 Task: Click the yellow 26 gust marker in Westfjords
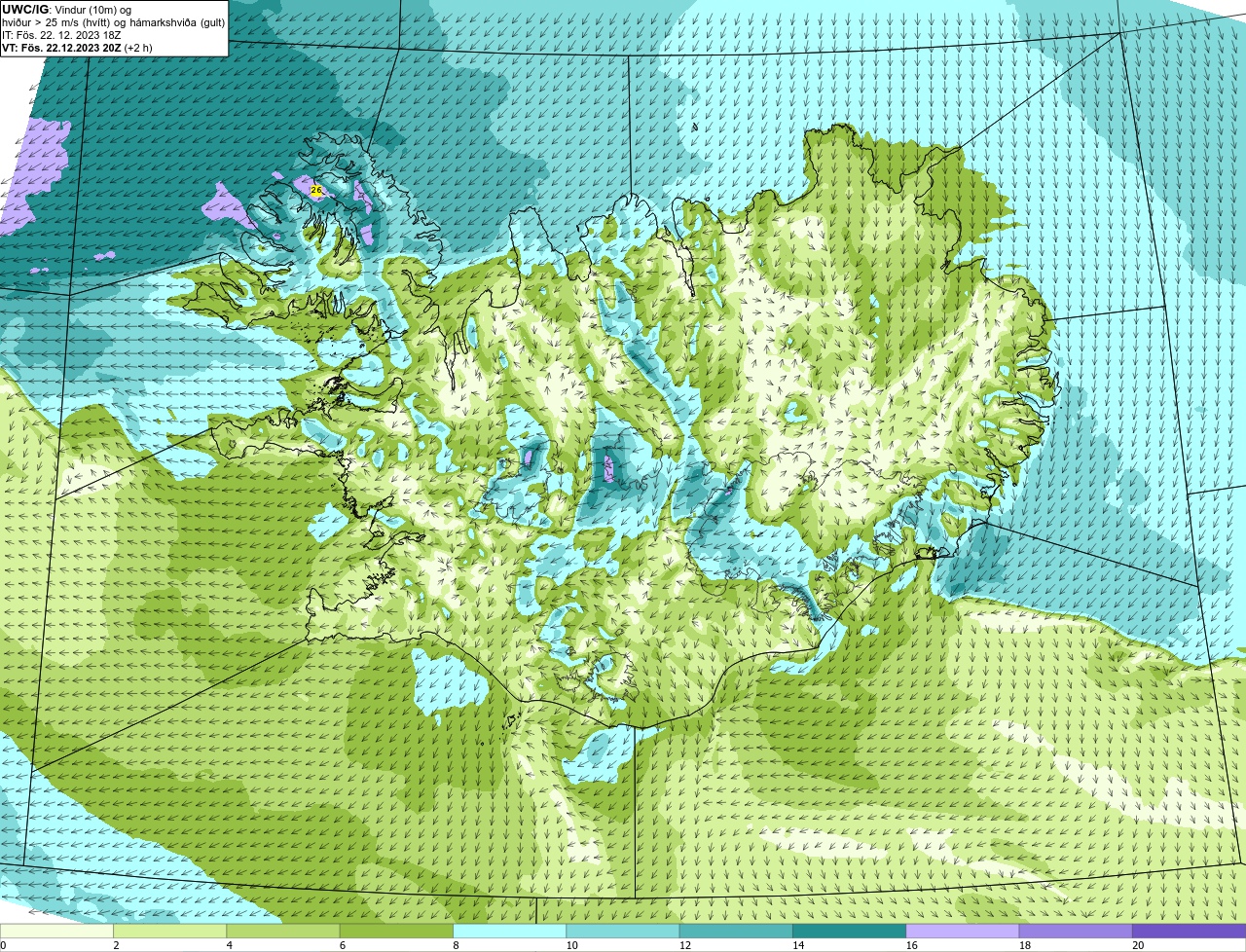316,191
